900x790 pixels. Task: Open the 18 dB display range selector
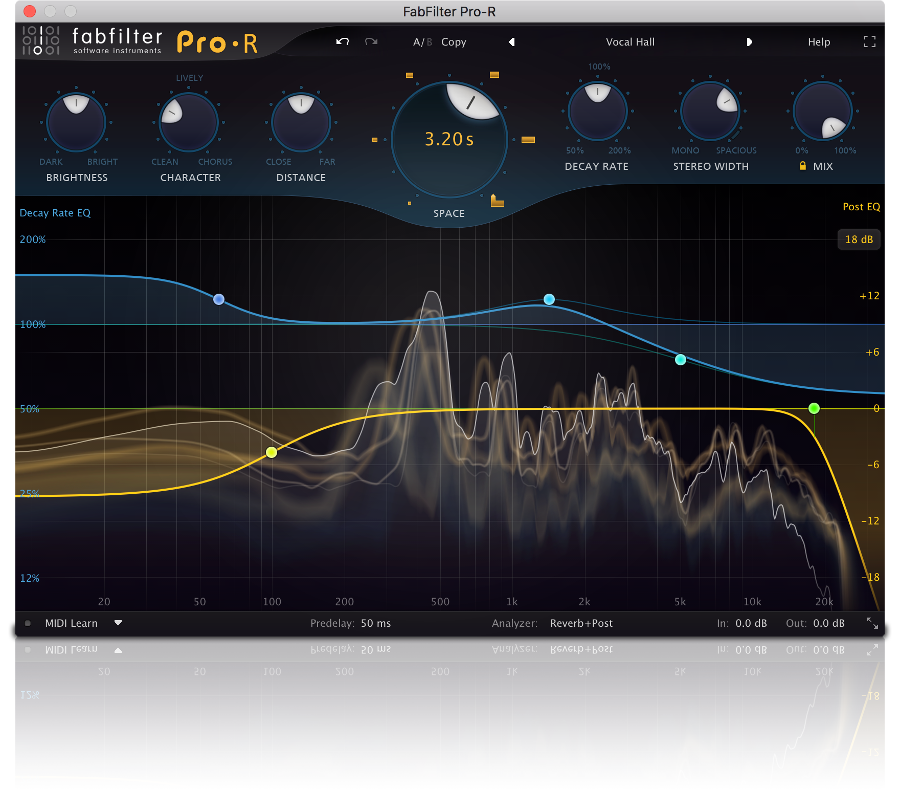coord(859,239)
